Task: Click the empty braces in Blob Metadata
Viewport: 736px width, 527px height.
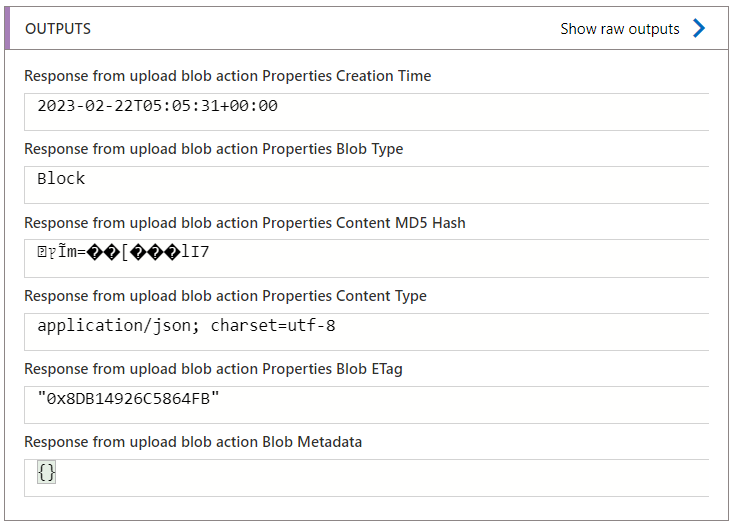Action: (46, 472)
